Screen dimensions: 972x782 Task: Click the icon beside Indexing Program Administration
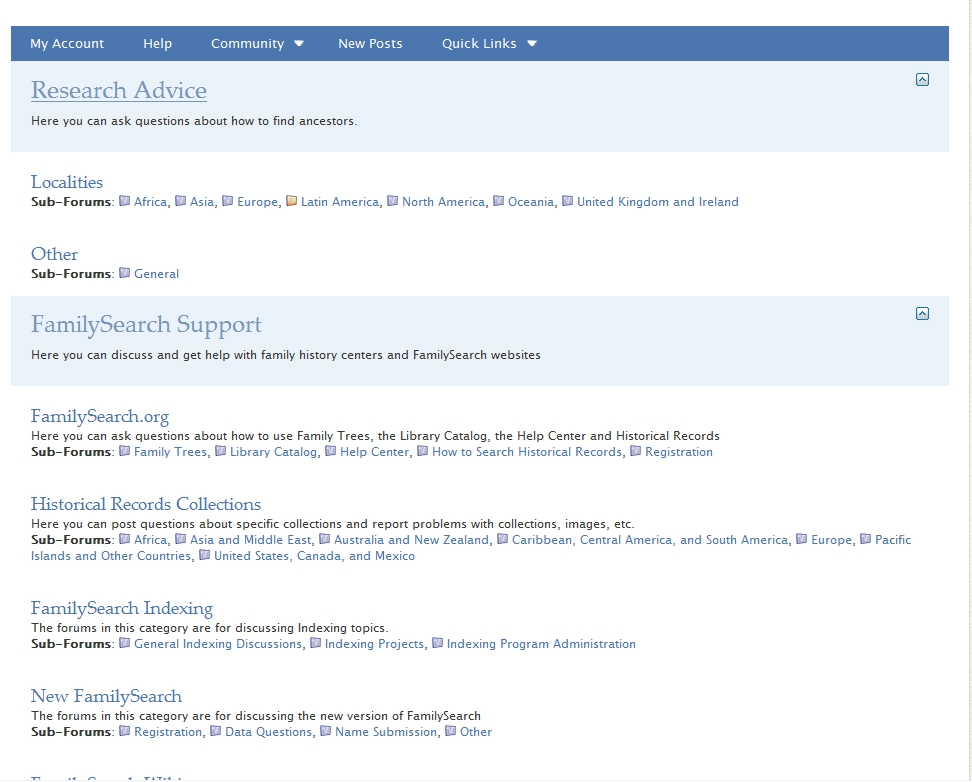click(437, 643)
